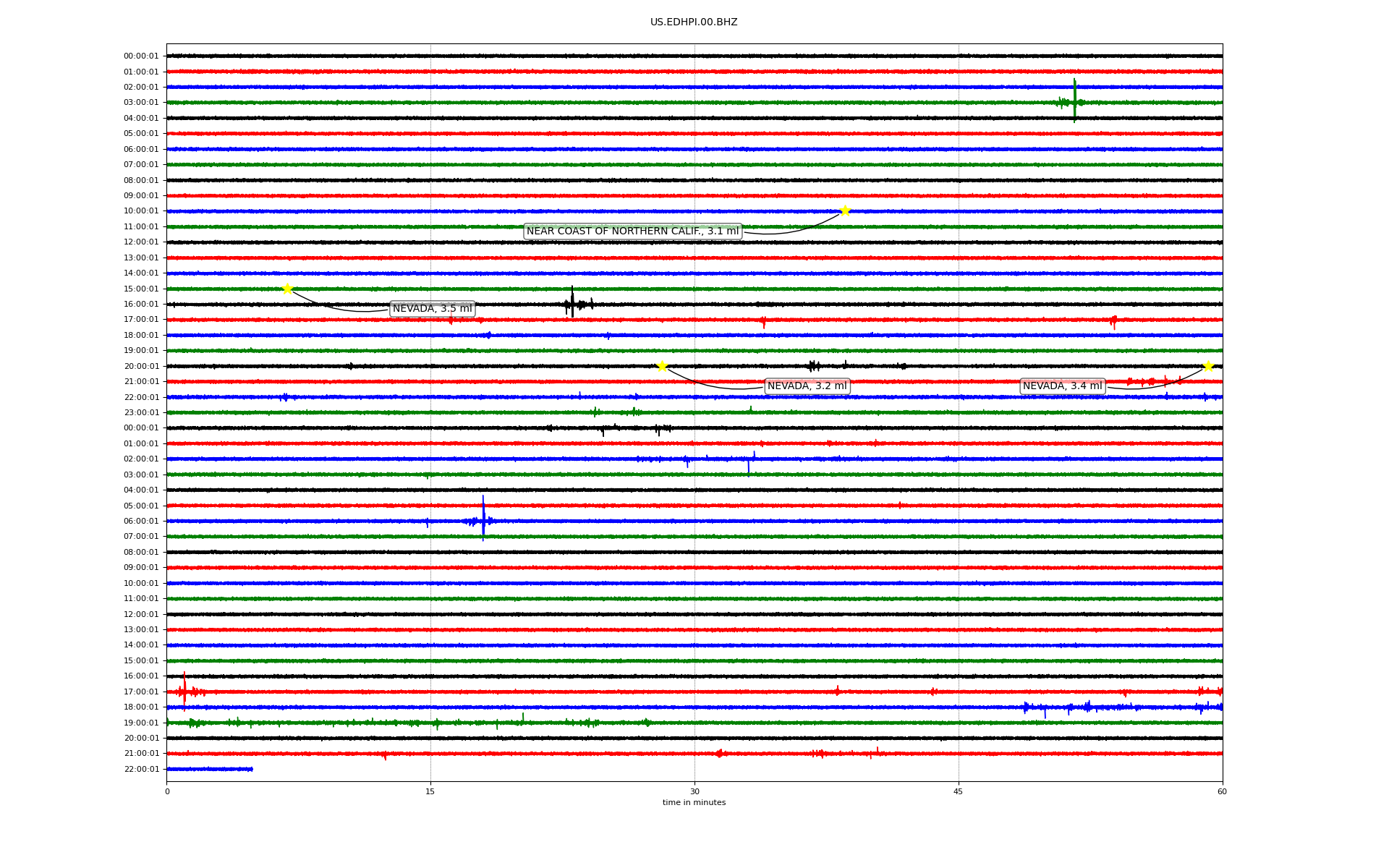Image resolution: width=1389 pixels, height=868 pixels.
Task: Click the US.EDHPI.00.BHZ plot title
Action: coord(693,22)
